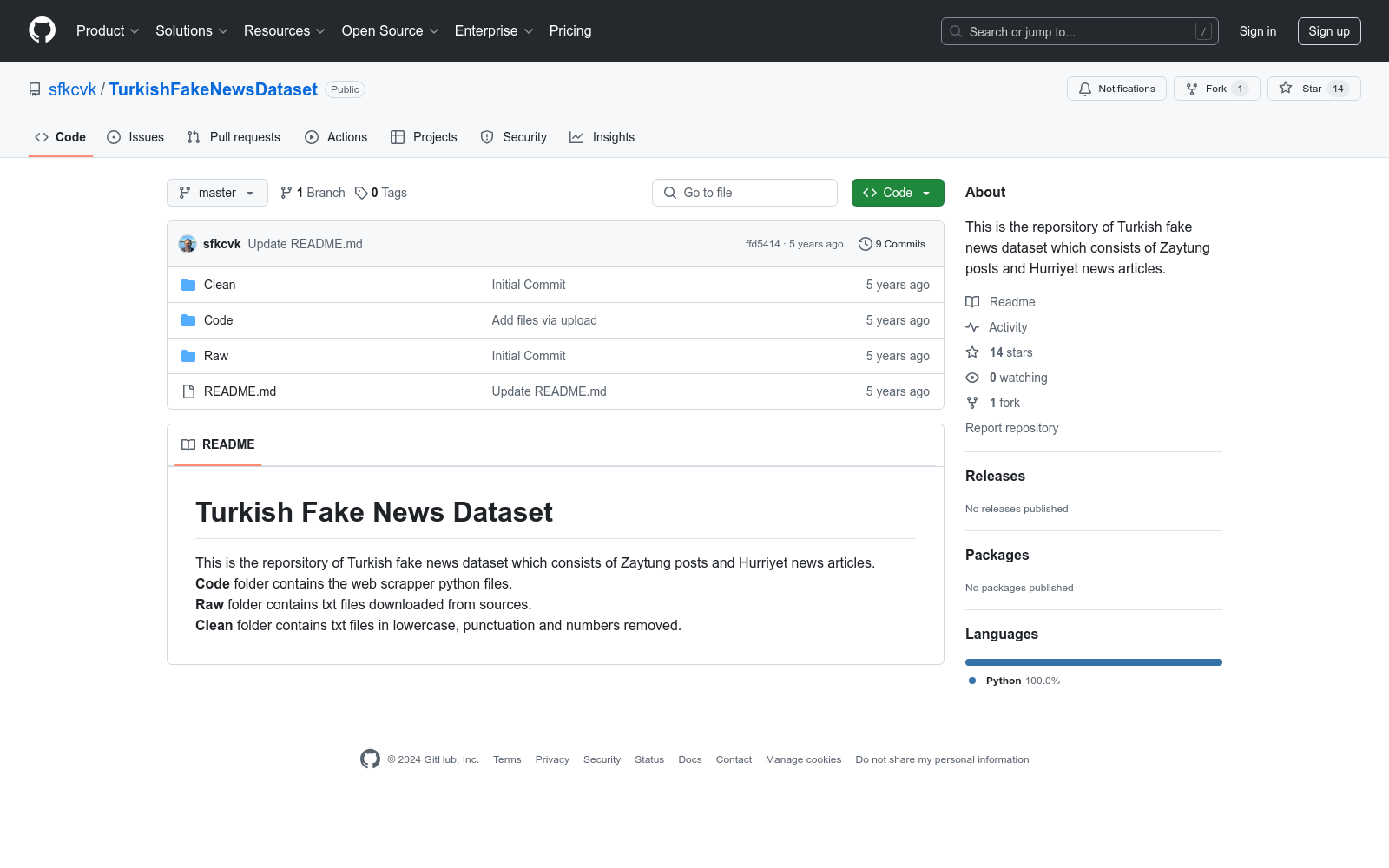Open the Pricing page
The height and width of the screenshot is (868, 1389).
coord(570,31)
